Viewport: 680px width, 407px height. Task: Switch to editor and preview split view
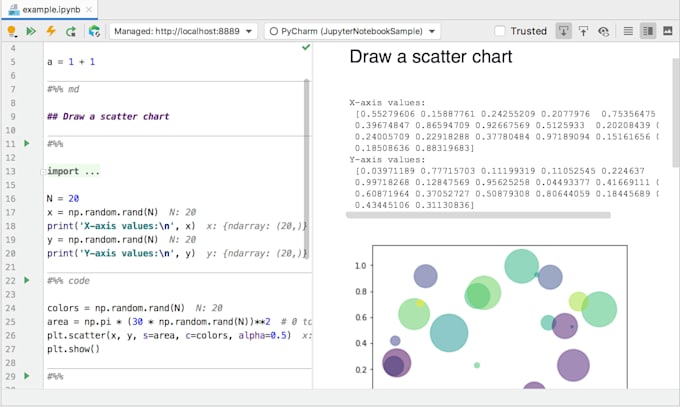click(648, 31)
